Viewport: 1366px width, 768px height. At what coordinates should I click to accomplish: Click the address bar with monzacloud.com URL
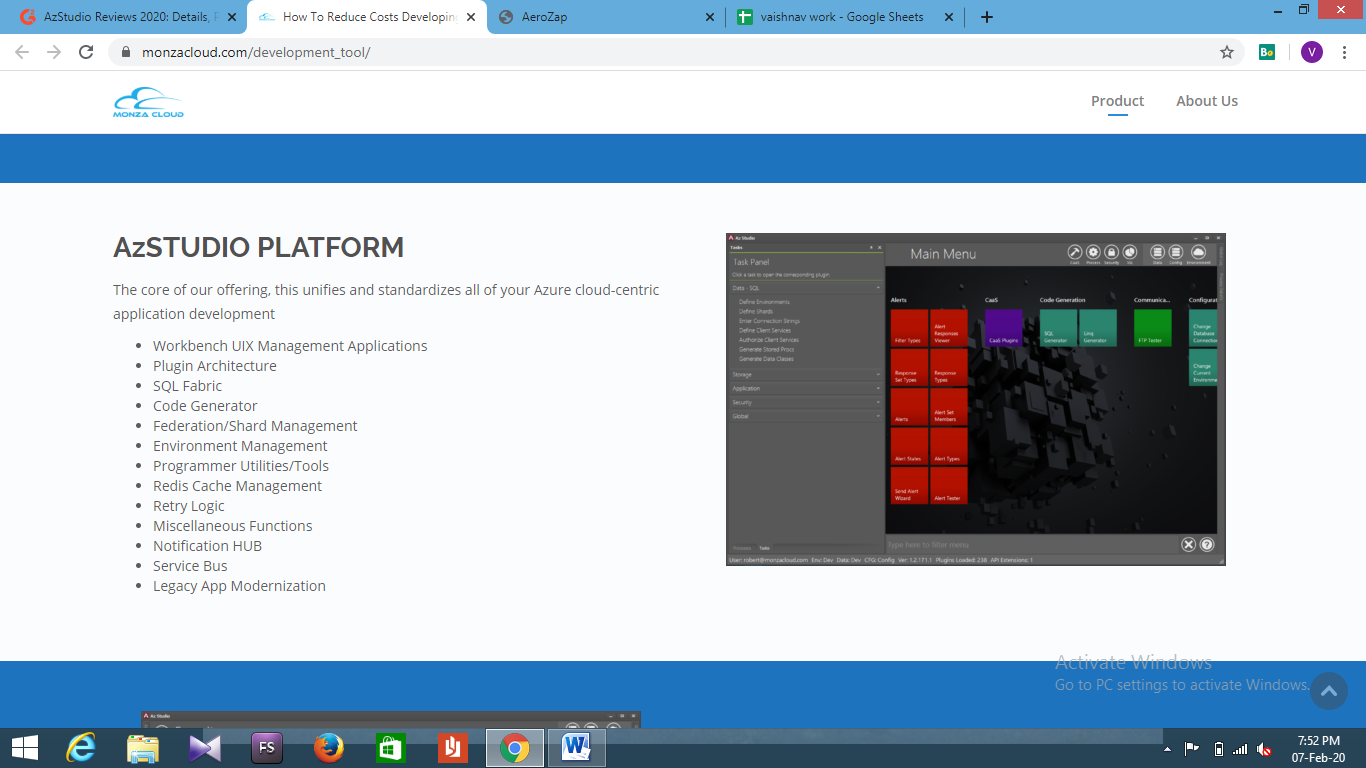click(675, 52)
